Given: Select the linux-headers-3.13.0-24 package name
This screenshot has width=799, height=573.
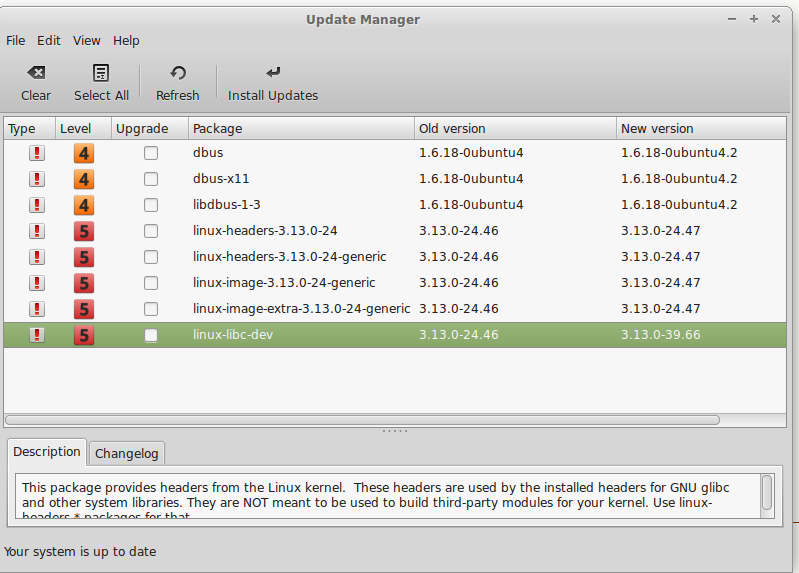Looking at the screenshot, I should pyautogui.click(x=265, y=230).
